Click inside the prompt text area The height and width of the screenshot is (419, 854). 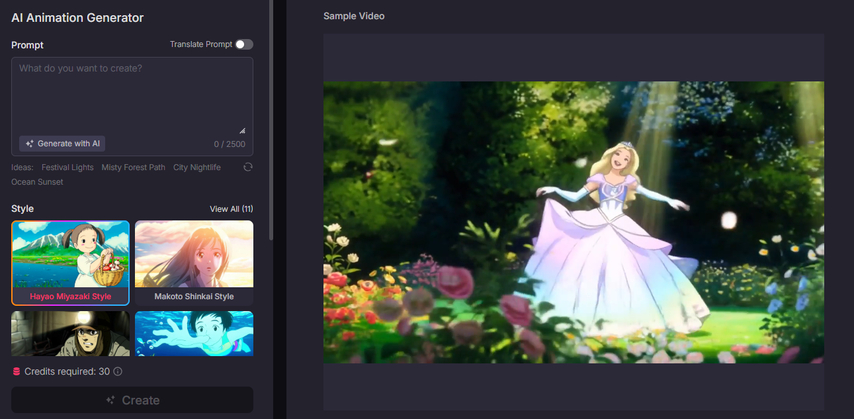point(131,95)
